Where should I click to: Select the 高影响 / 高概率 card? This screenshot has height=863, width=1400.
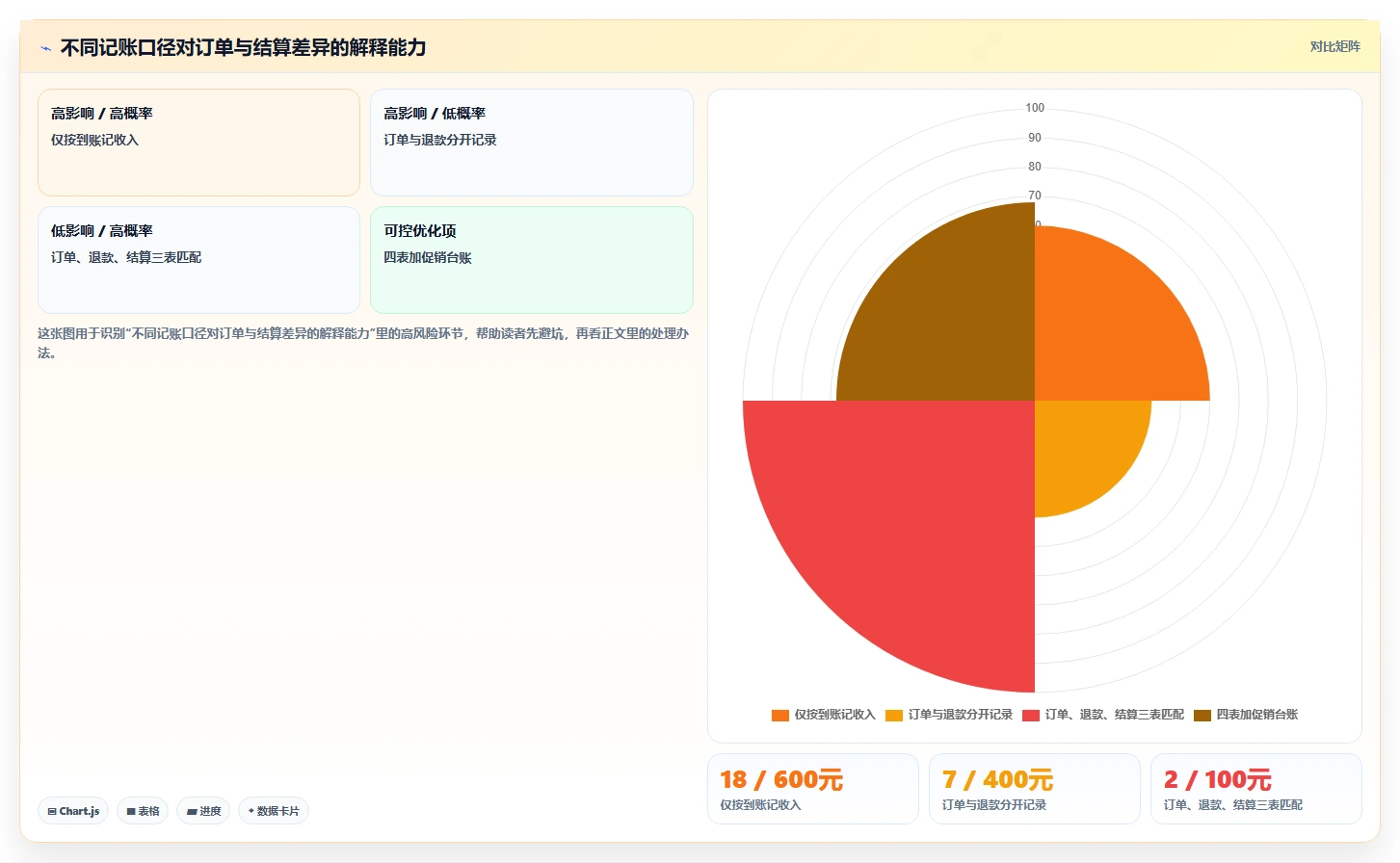point(198,143)
